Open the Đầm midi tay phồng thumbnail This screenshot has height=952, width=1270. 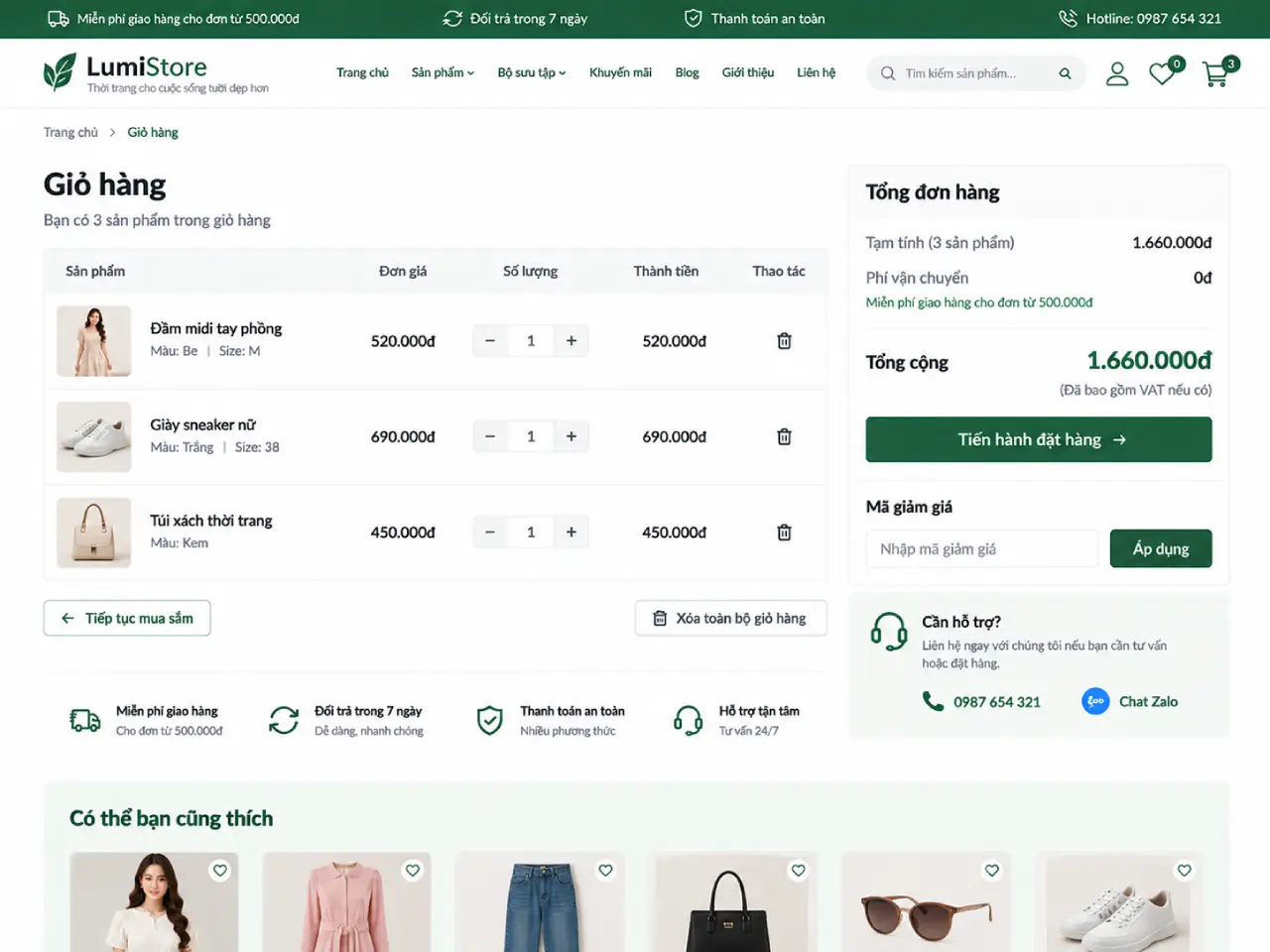[94, 341]
